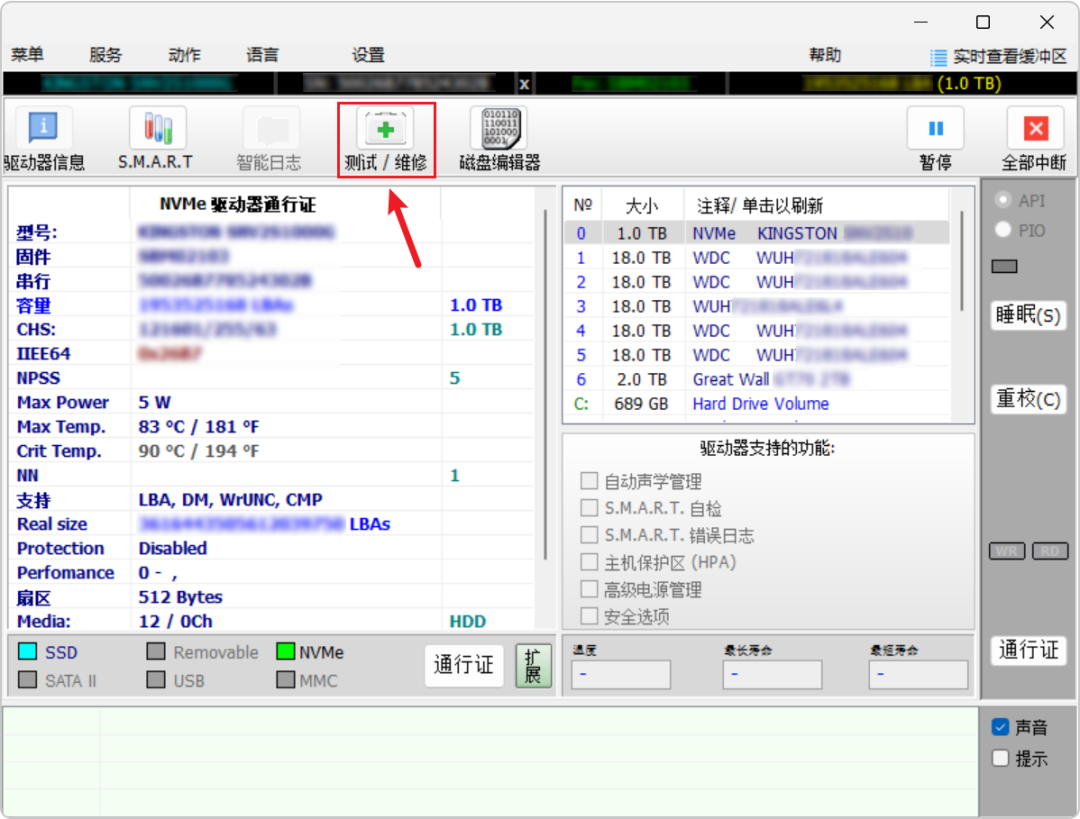Click the gray SATA II indicator
This screenshot has height=819, width=1080.
pos(28,680)
